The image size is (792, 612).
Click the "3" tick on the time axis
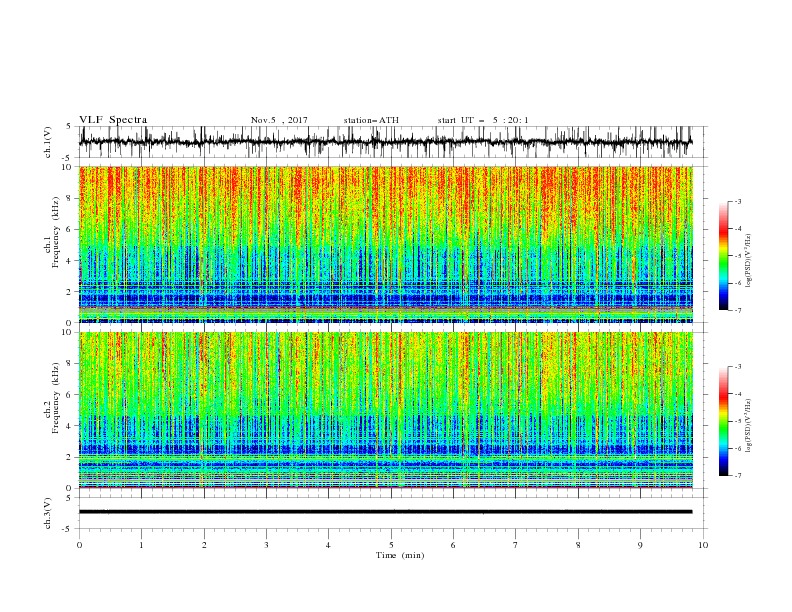point(266,545)
